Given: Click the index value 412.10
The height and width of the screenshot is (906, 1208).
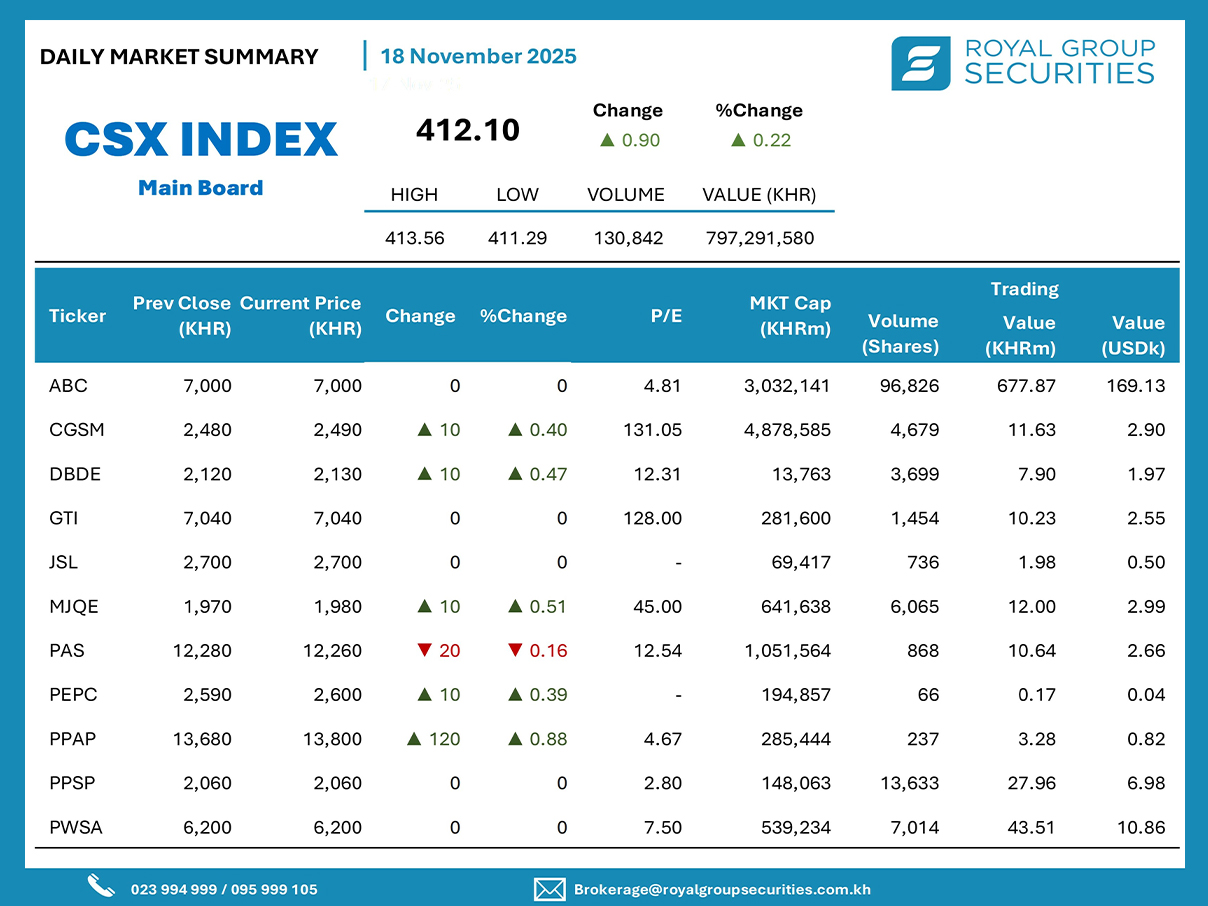Looking at the screenshot, I should pos(468,130).
